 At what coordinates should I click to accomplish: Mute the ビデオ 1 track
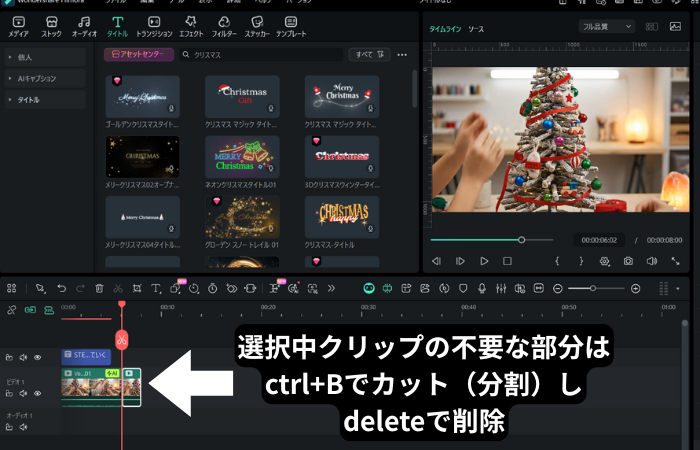coord(23,393)
